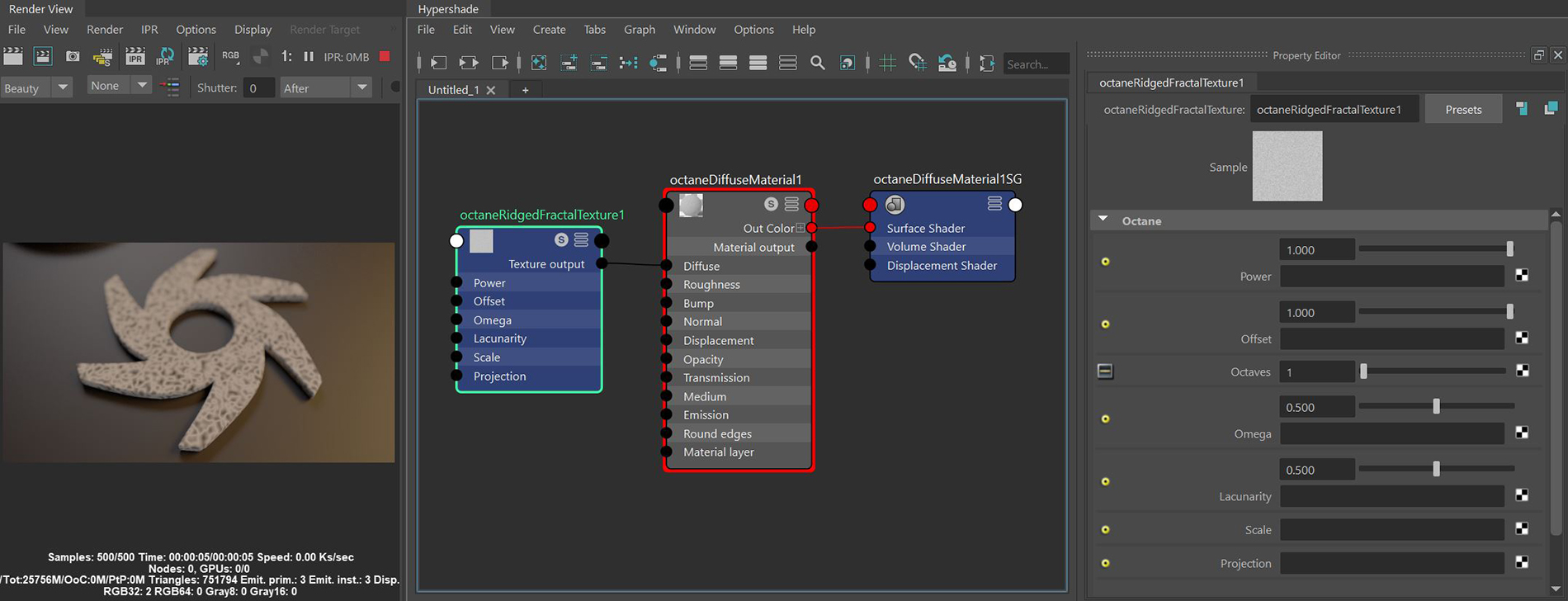
Task: Add selected nodes to graph
Action: click(569, 63)
